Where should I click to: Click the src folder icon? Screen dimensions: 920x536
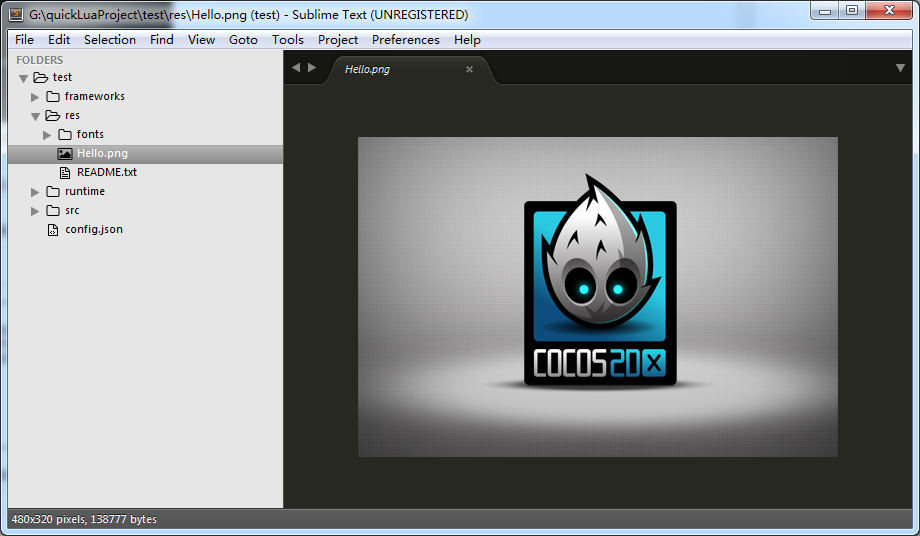(x=53, y=211)
